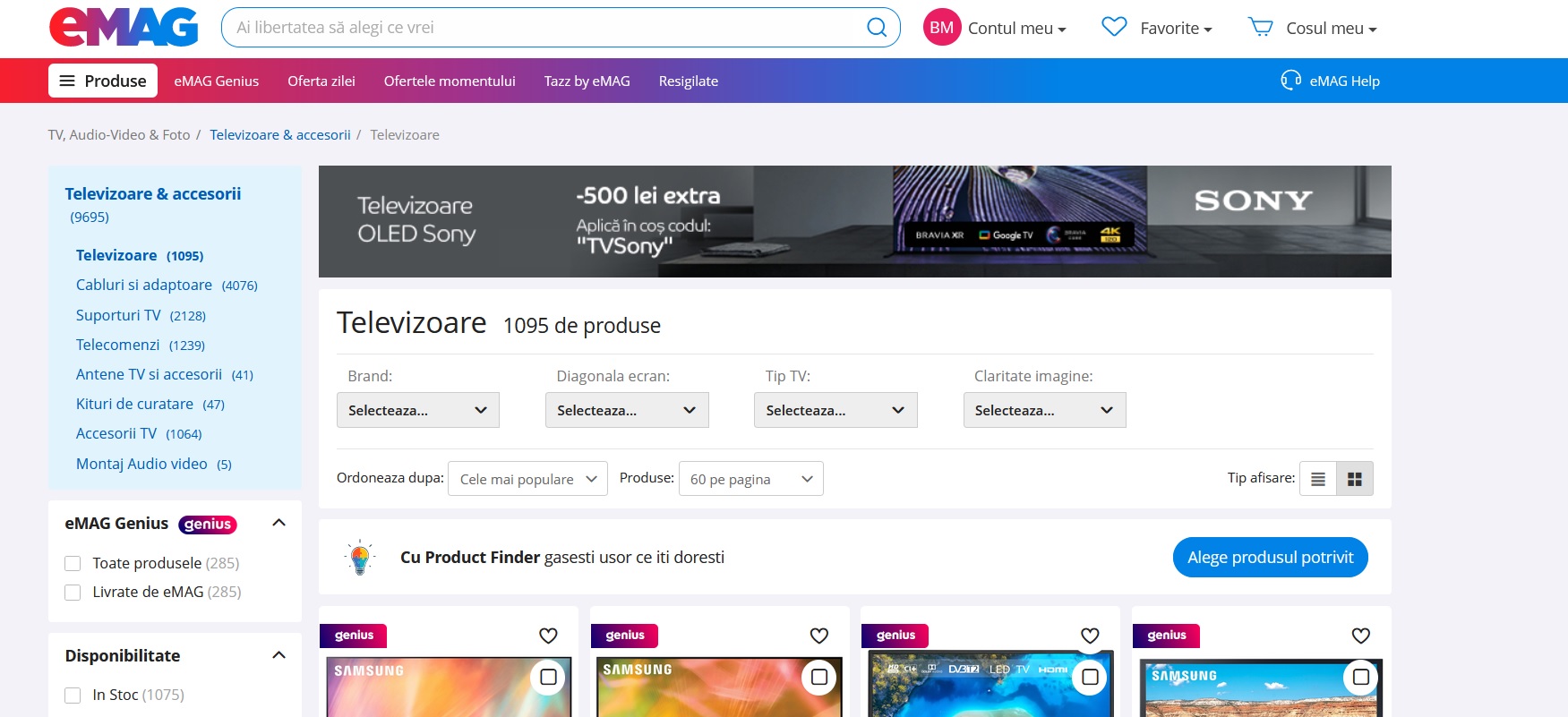1568x717 pixels.
Task: Click genius badge on first product
Action: (x=354, y=636)
